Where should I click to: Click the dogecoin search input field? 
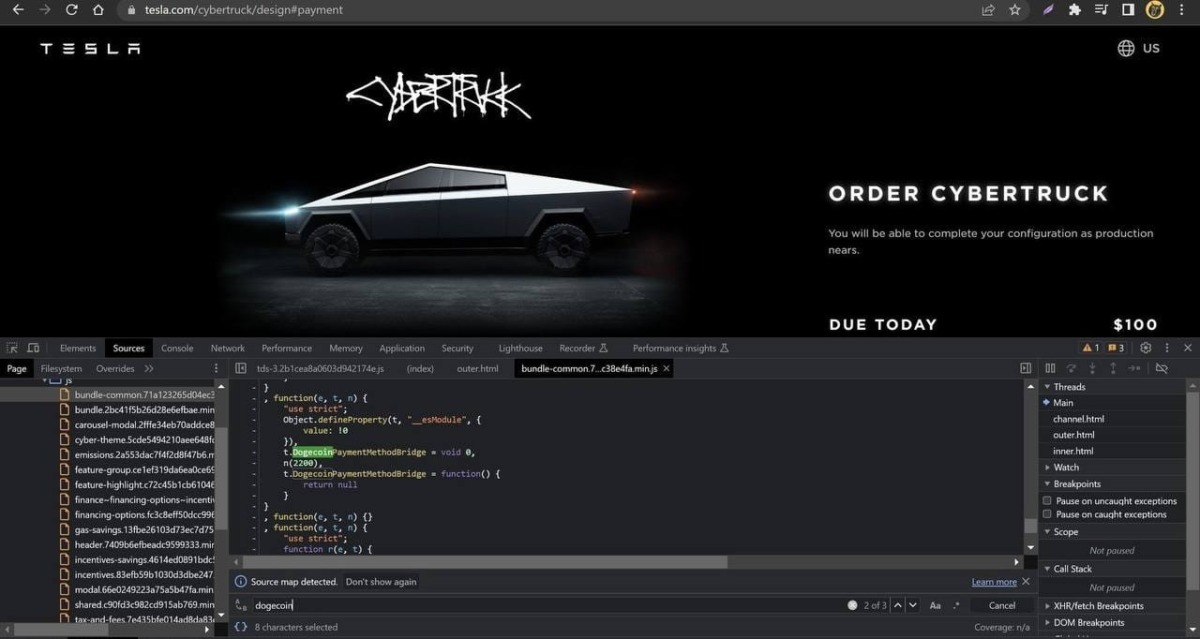(540, 605)
